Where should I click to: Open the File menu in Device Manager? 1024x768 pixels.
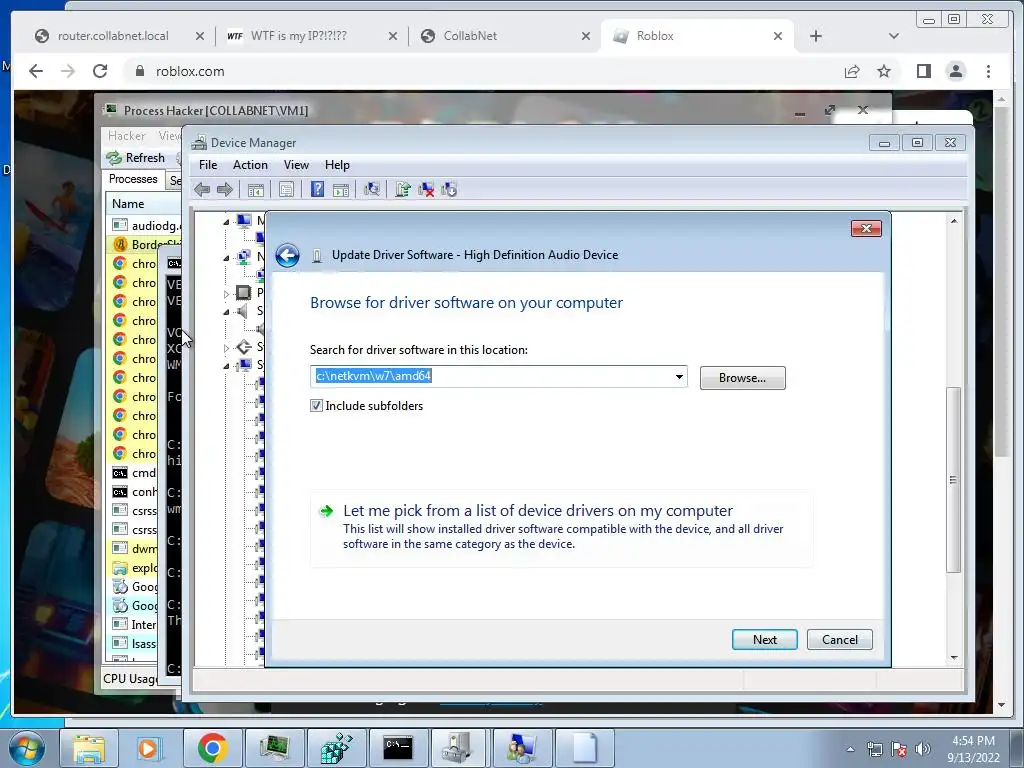pos(208,165)
